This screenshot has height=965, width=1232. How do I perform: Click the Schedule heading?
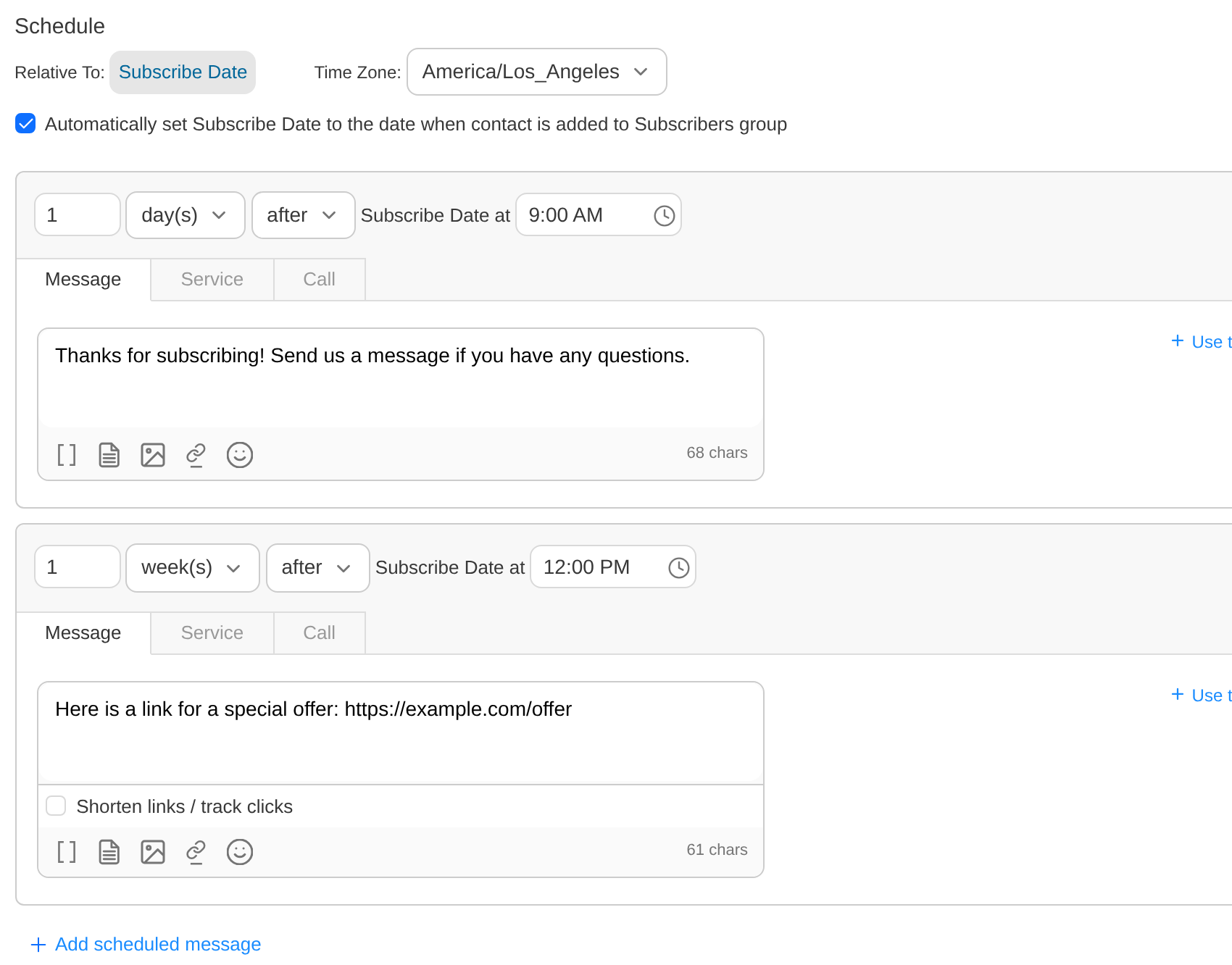[x=60, y=26]
